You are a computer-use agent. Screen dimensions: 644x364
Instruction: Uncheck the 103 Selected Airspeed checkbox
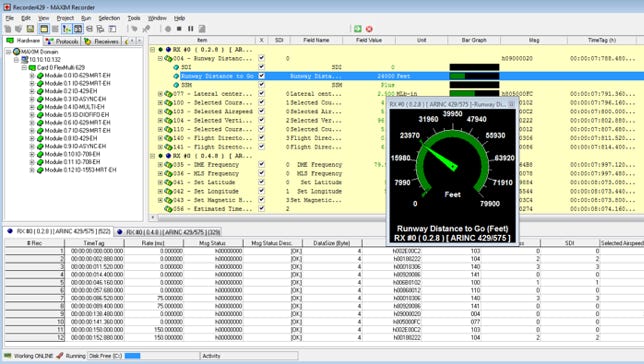click(x=262, y=111)
